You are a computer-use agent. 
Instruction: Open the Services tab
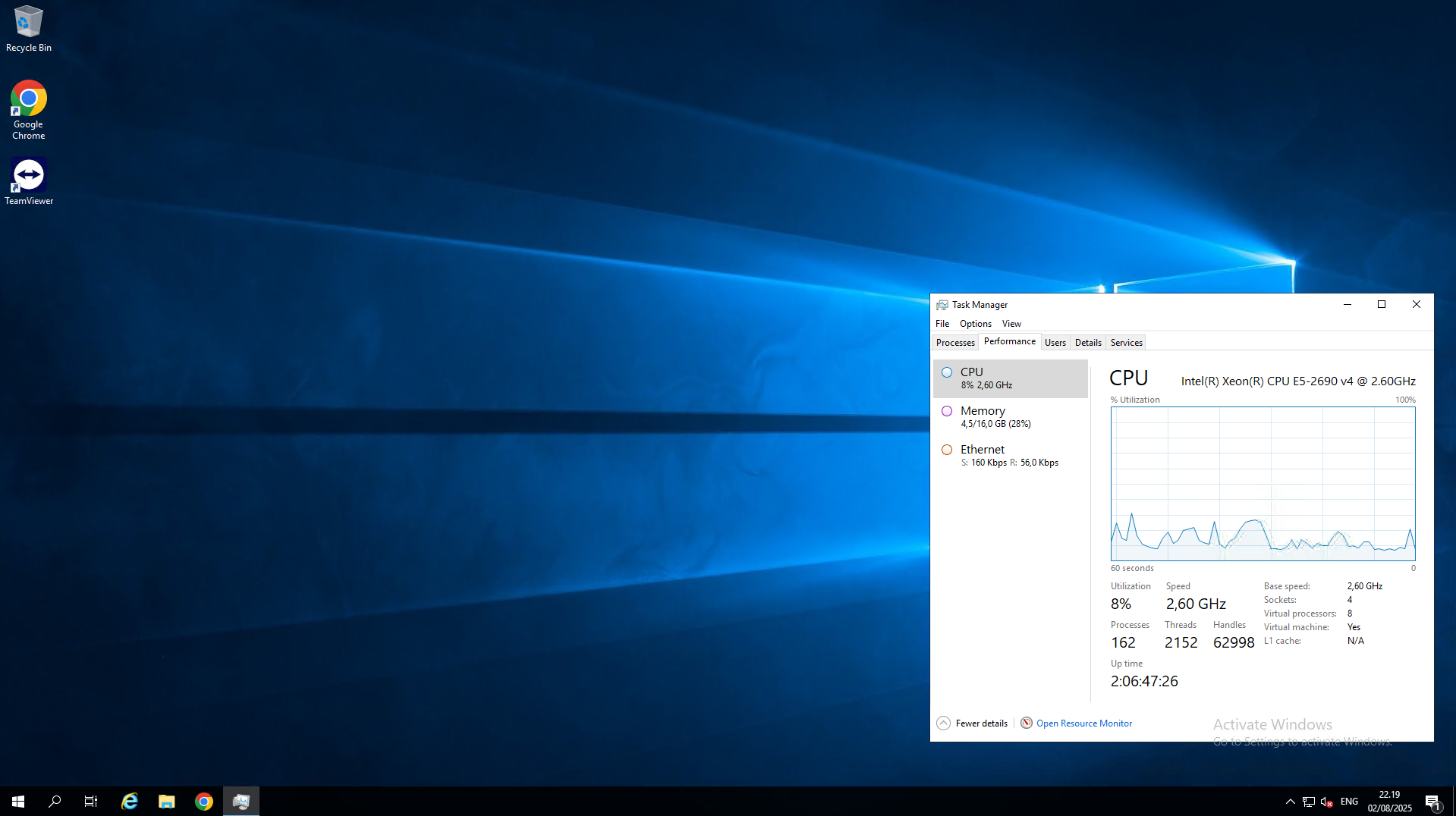pos(1126,342)
